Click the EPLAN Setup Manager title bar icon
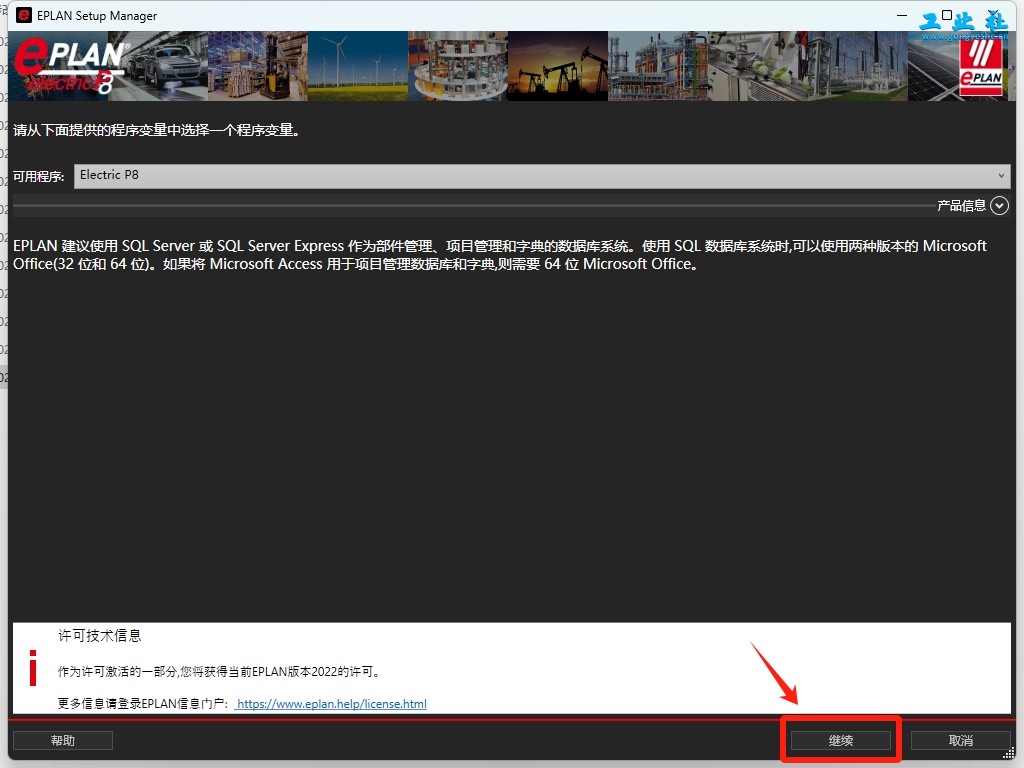Viewport: 1024px width, 768px height. coord(24,15)
